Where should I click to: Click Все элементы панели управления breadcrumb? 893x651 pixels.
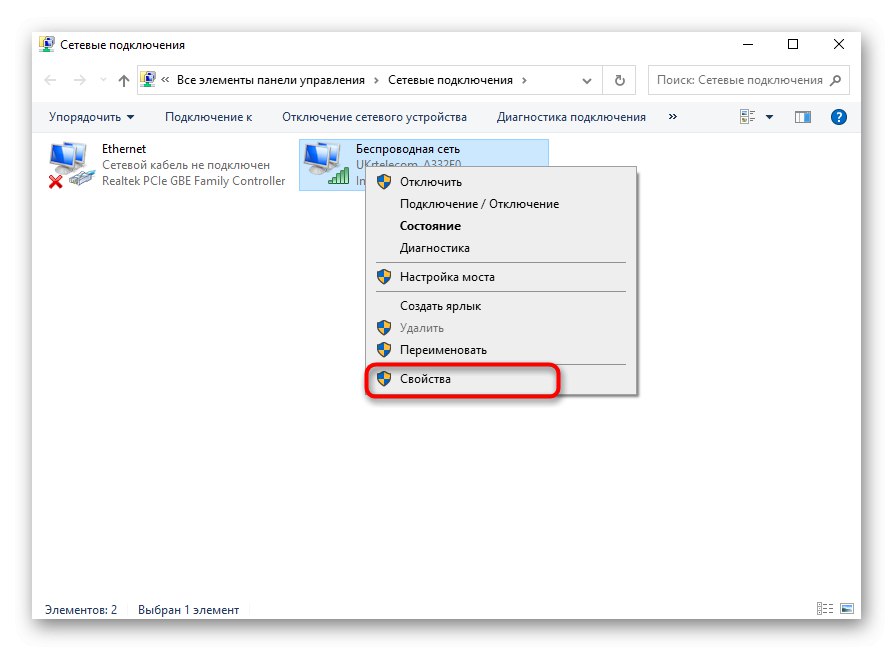271,80
